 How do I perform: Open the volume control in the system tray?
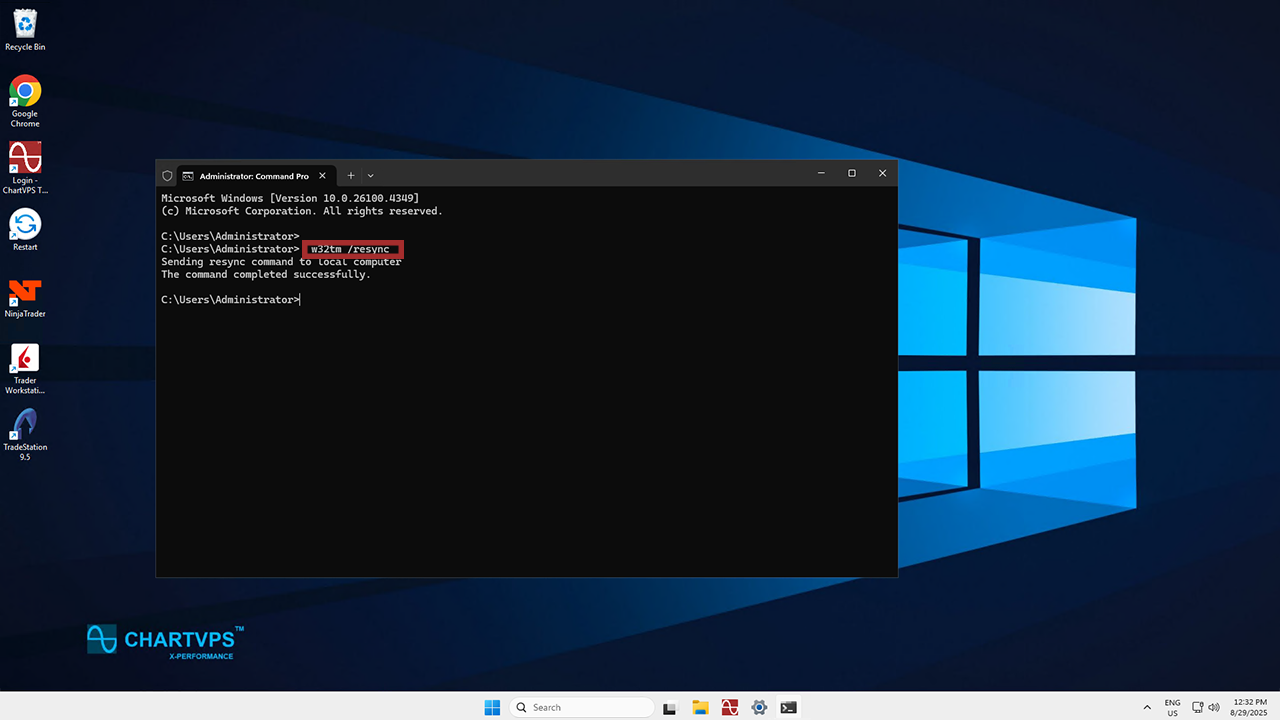1214,707
